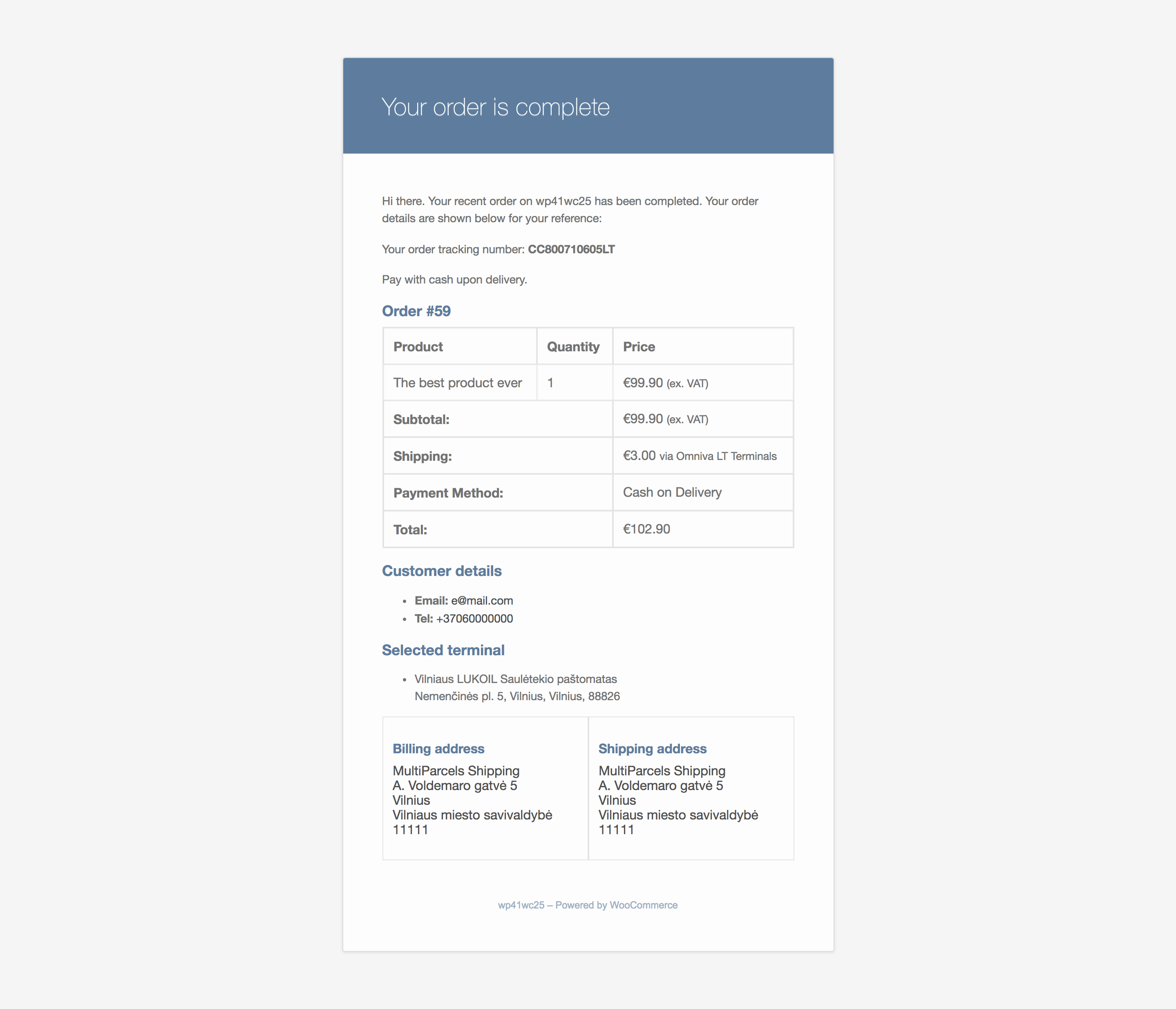Image resolution: width=1176 pixels, height=1009 pixels.
Task: Click the "Pay with cash upon delivery" line
Action: [454, 279]
